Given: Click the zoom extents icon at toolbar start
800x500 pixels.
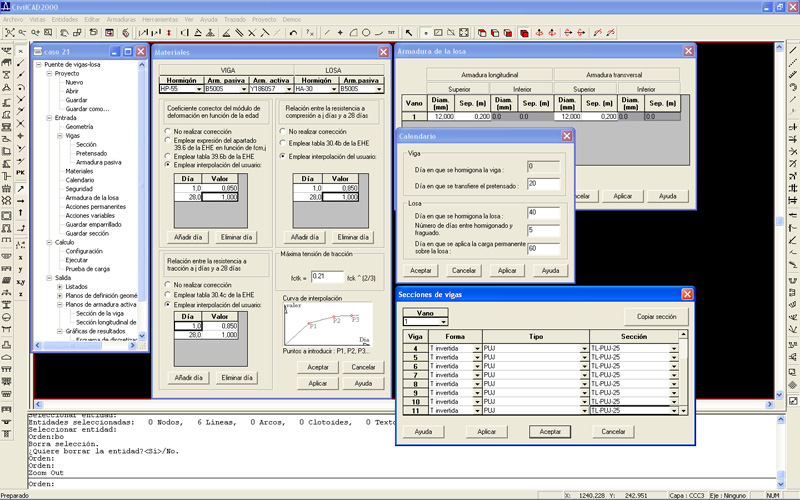Looking at the screenshot, I should 8,32.
